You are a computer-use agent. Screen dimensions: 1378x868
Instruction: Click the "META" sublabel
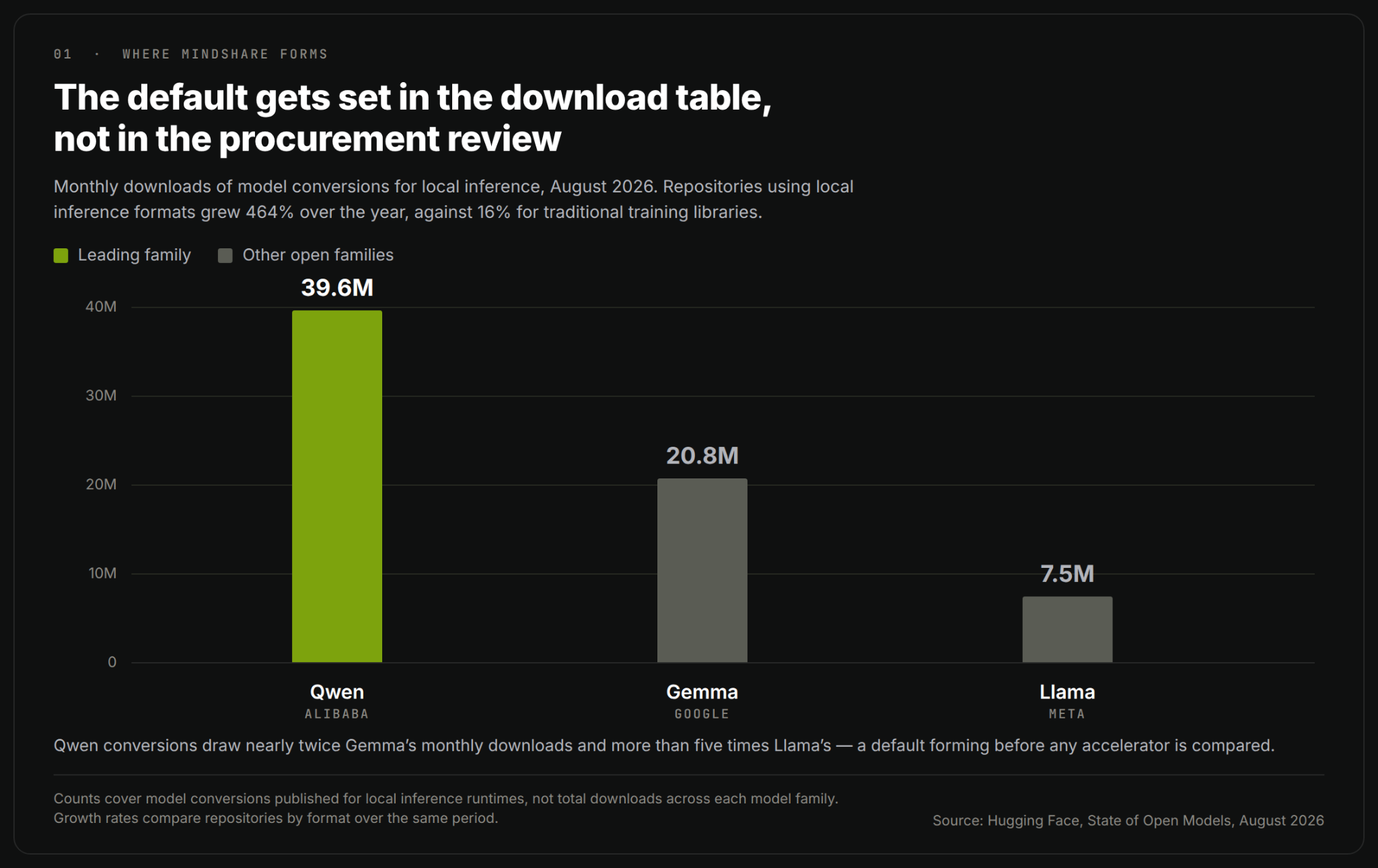point(1067,714)
